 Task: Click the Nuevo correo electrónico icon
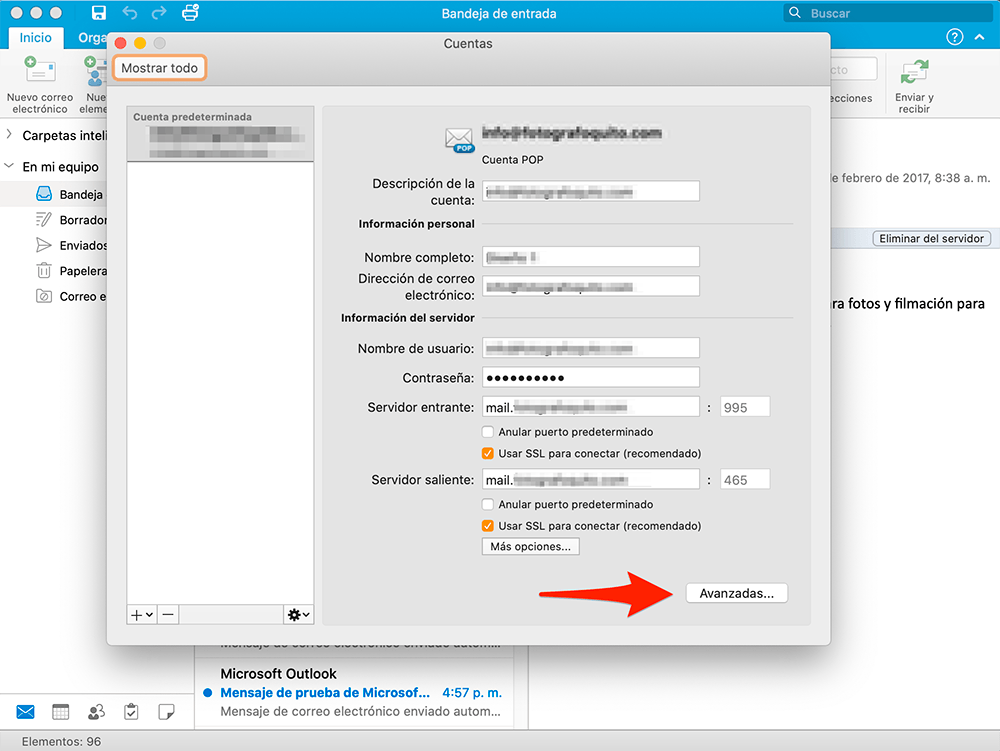[40, 70]
